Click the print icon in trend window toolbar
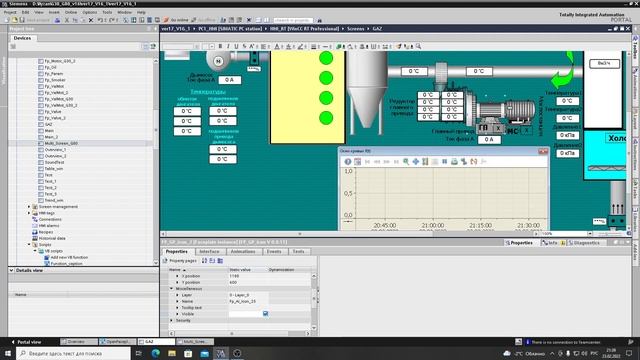The width and height of the screenshot is (640, 360). tap(454, 162)
